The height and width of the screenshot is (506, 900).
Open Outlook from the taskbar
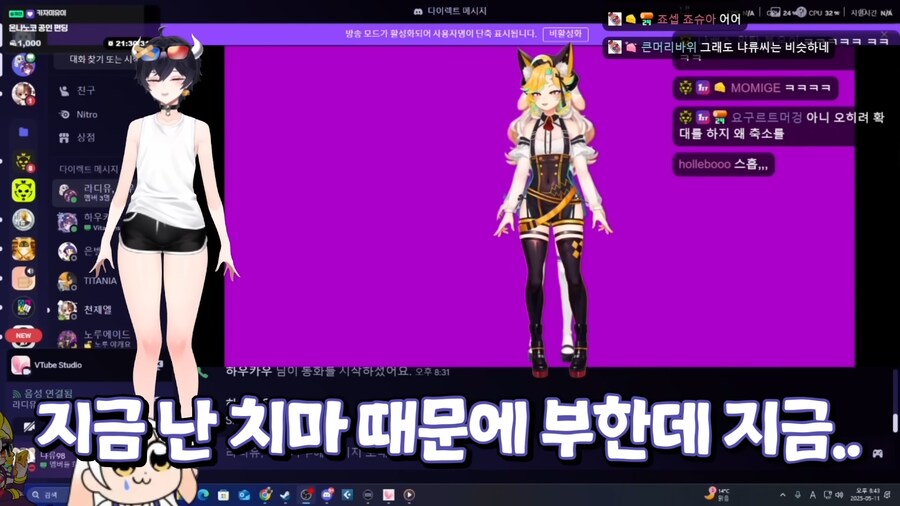pos(244,495)
